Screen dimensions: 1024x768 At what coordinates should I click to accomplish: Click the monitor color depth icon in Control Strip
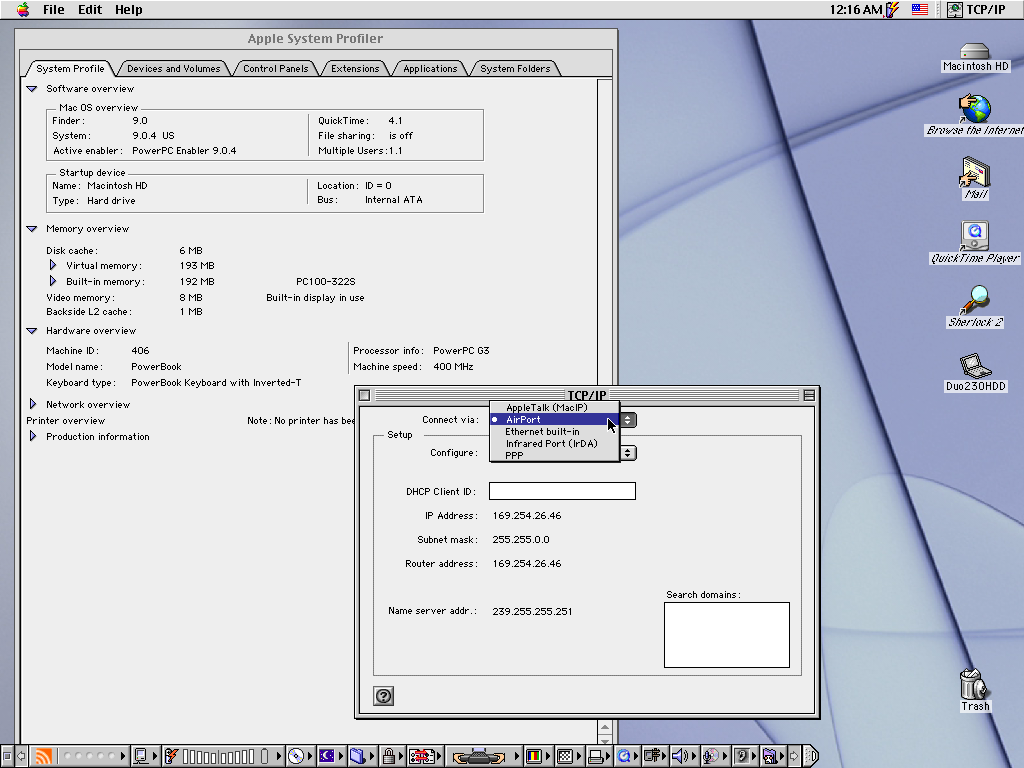[534, 756]
